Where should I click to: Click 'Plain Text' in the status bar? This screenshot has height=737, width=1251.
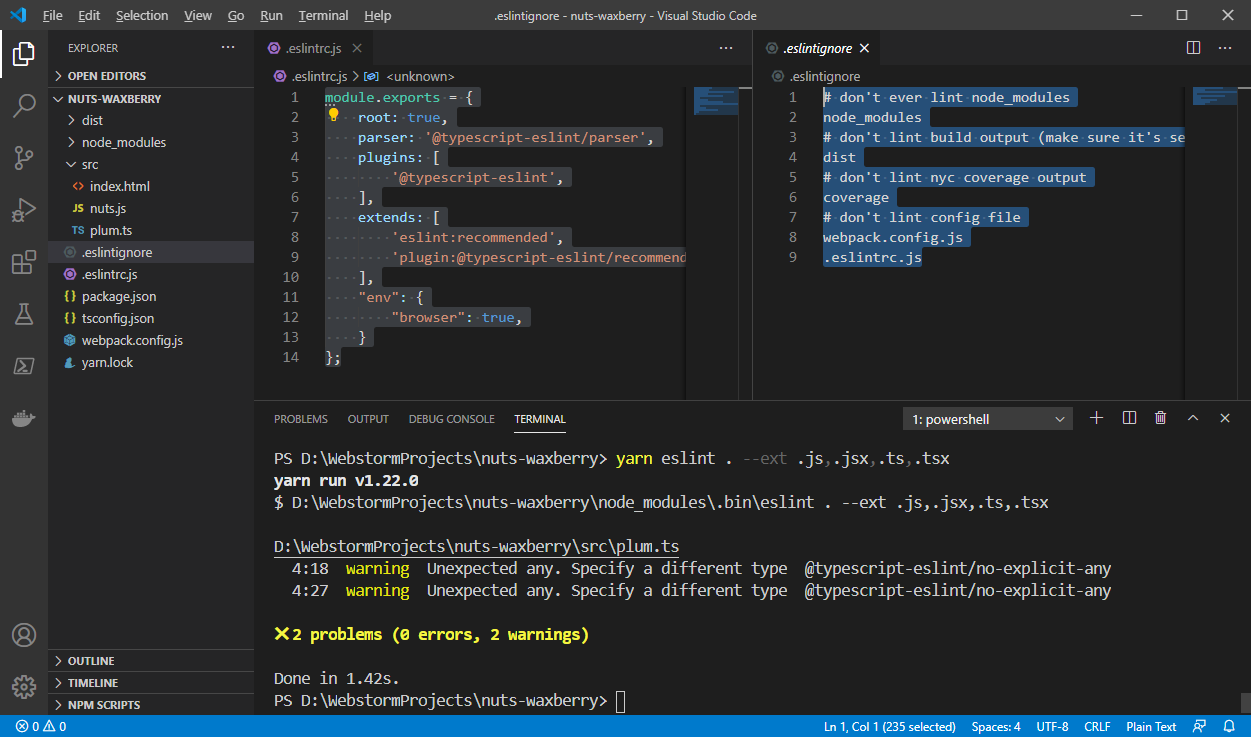[x=1150, y=726]
